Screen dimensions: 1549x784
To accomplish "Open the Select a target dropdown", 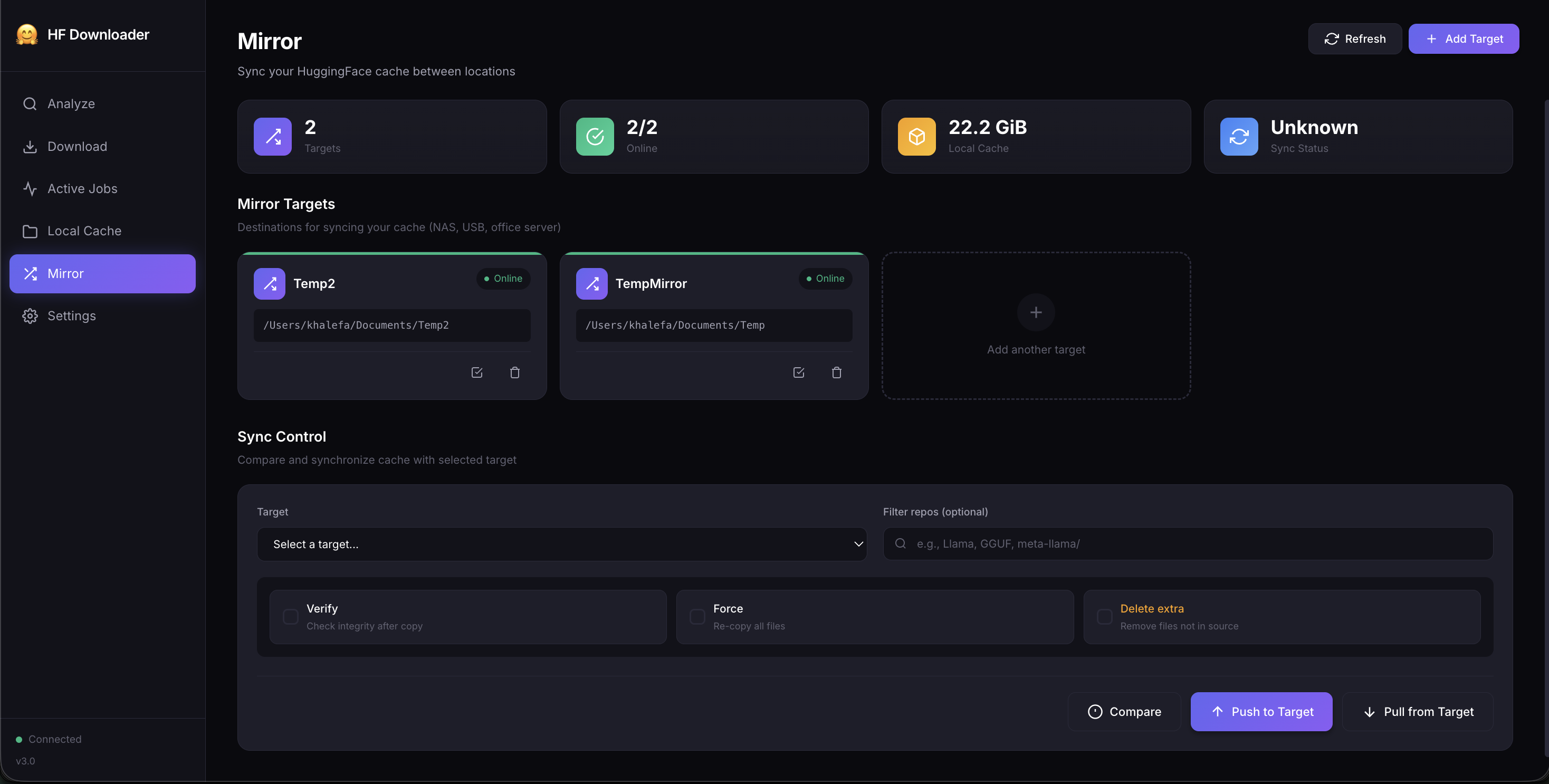I will (x=562, y=544).
